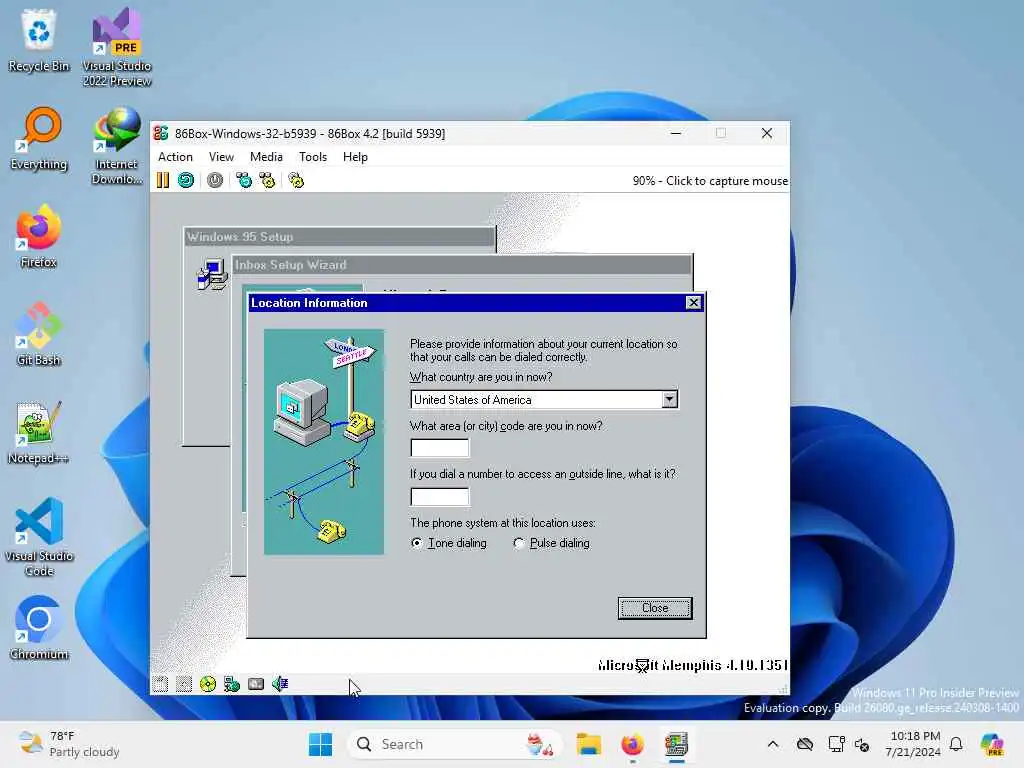Click '90% - Click to capture mouse' text
This screenshot has height=768, width=1024.
(710, 181)
